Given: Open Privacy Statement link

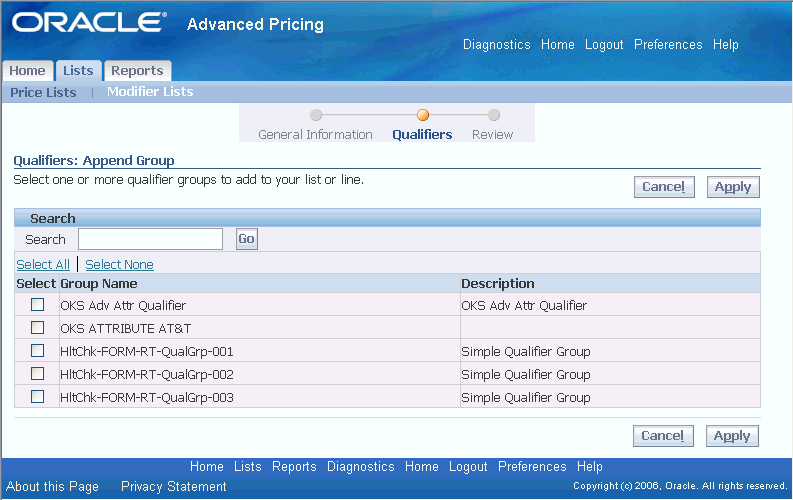Looking at the screenshot, I should pos(173,486).
